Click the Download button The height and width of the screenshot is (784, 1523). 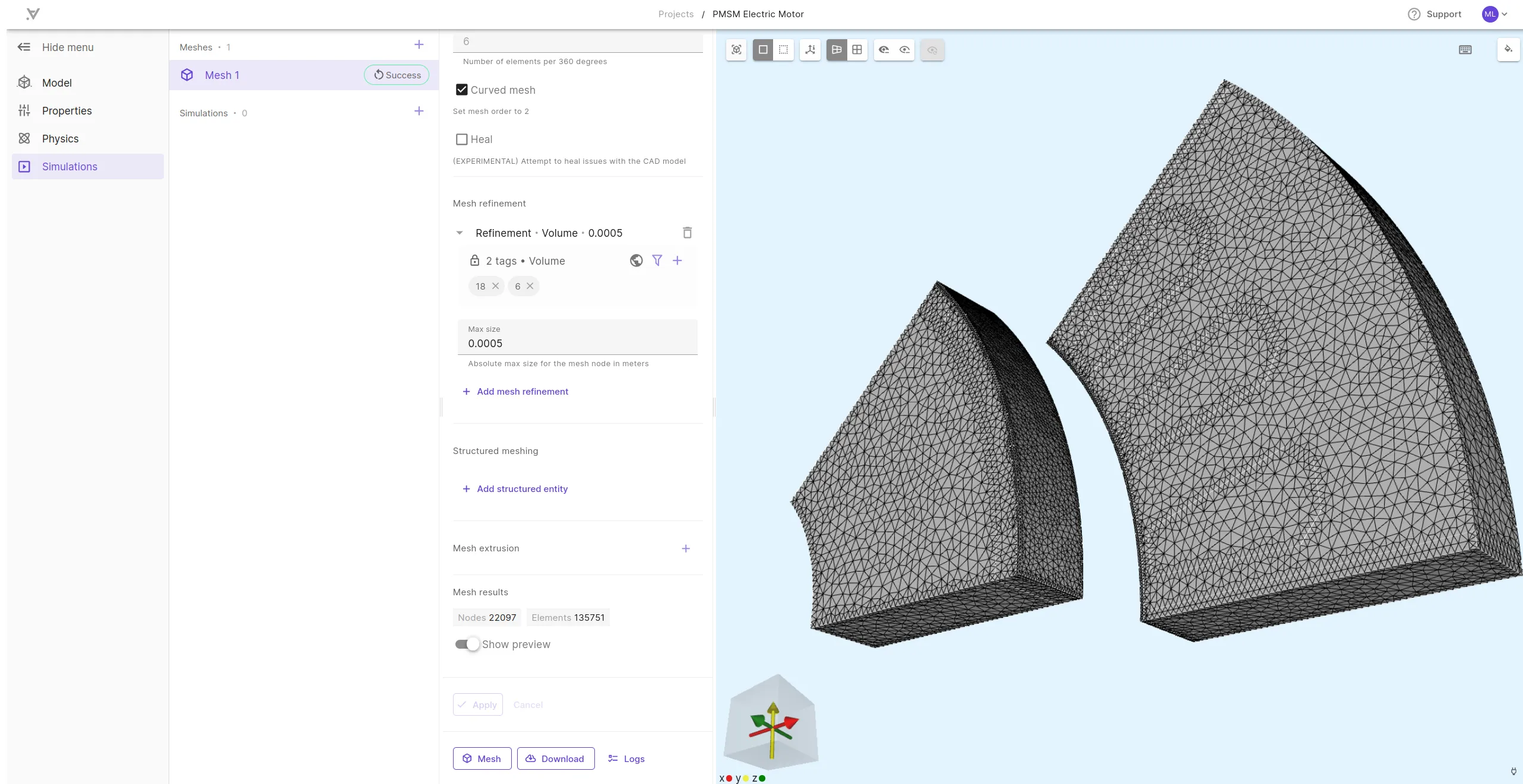(556, 758)
